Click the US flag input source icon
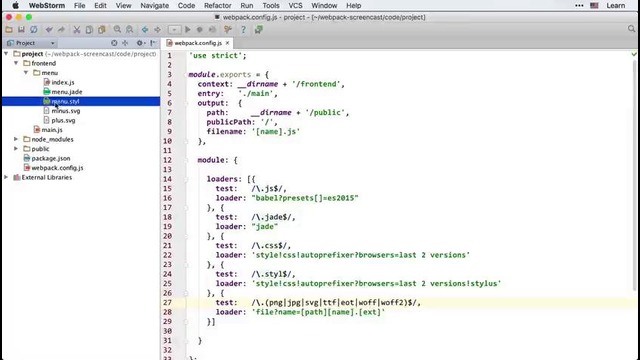Image resolution: width=640 pixels, height=360 pixels. [x=594, y=6]
